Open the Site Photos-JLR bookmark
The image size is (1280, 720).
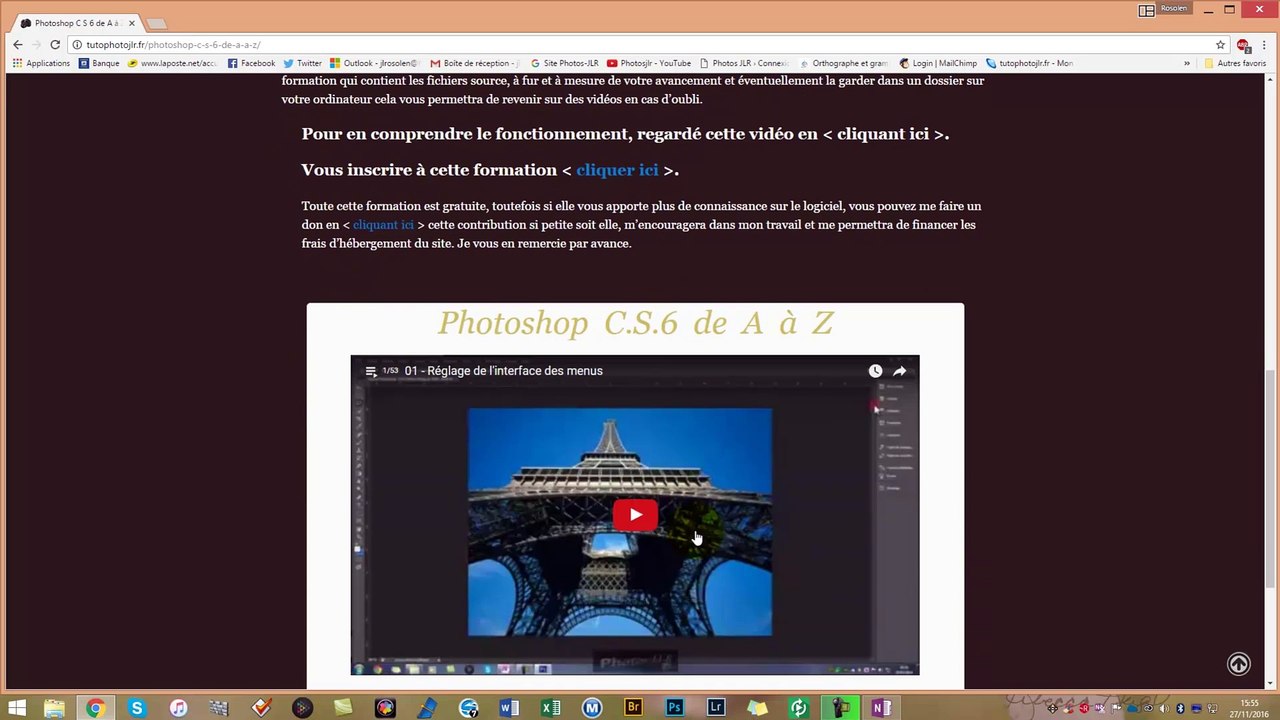(564, 63)
